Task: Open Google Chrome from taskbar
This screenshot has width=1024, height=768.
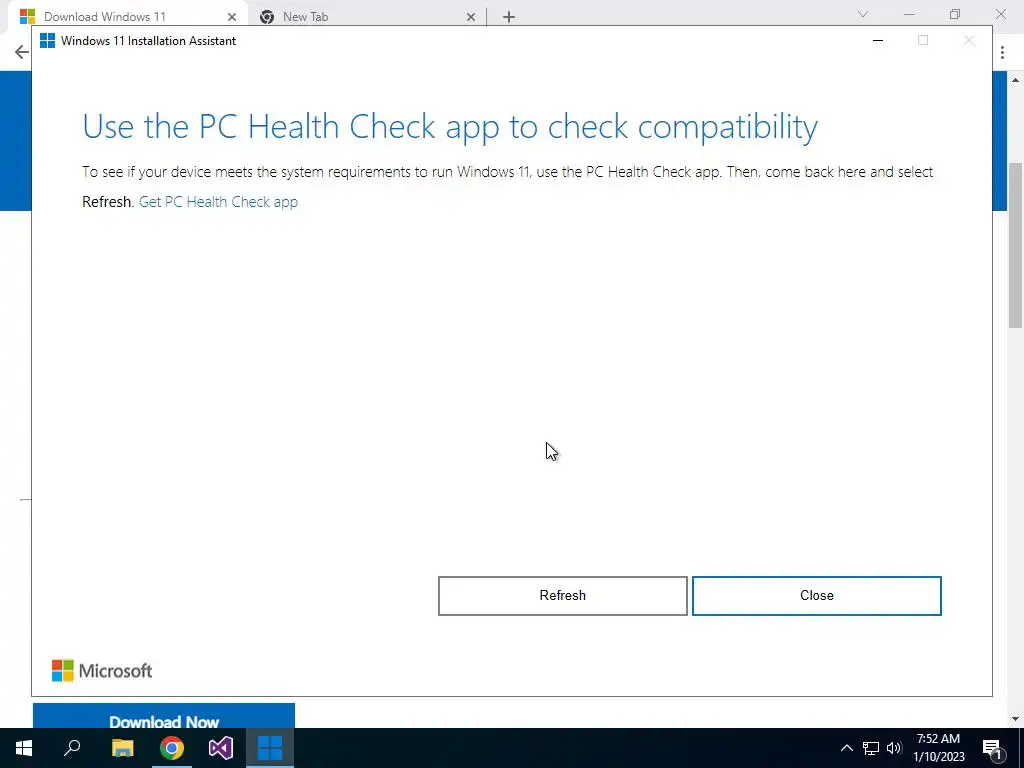Action: pos(172,748)
